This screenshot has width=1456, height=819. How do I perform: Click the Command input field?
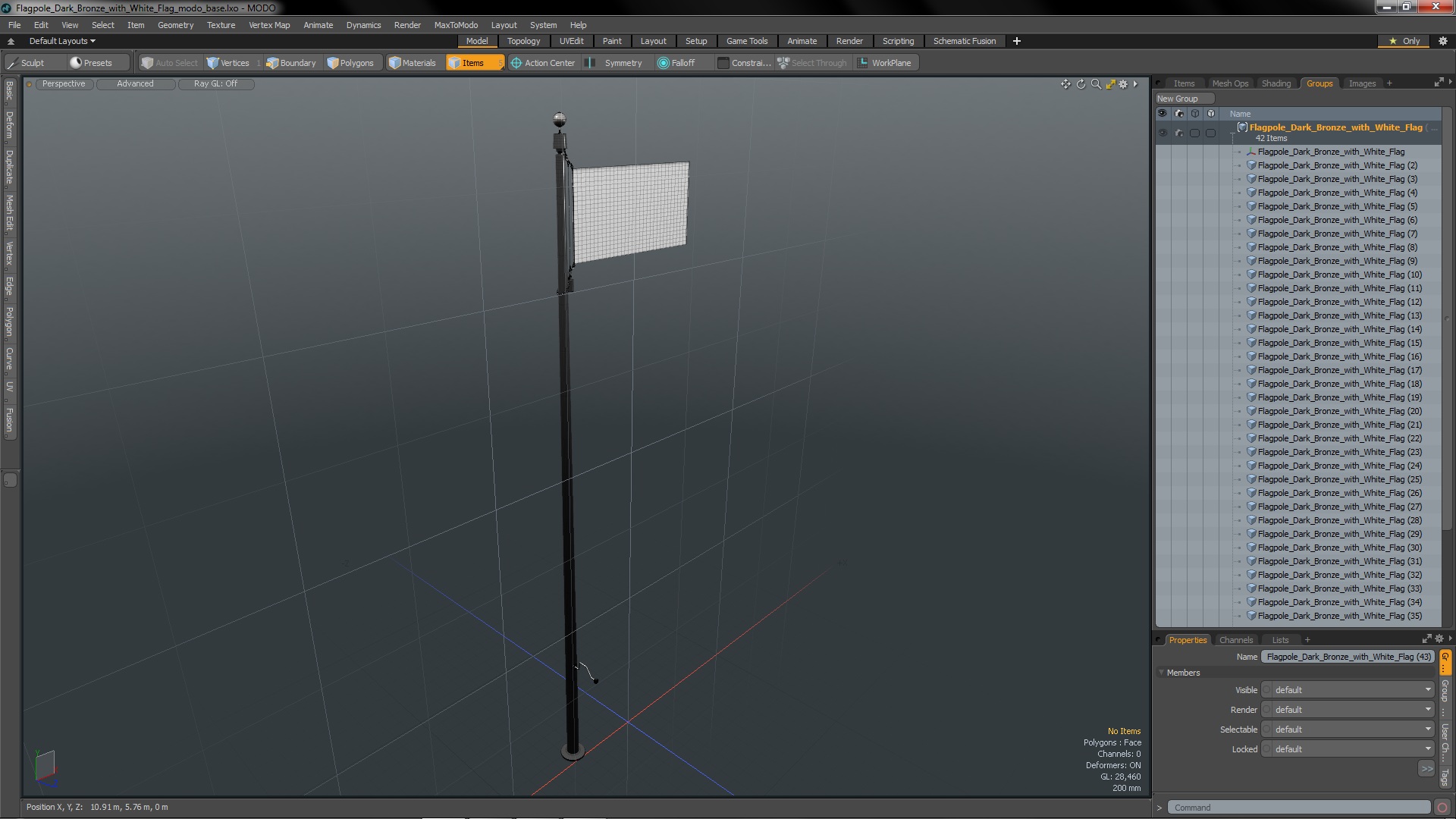(x=1298, y=808)
